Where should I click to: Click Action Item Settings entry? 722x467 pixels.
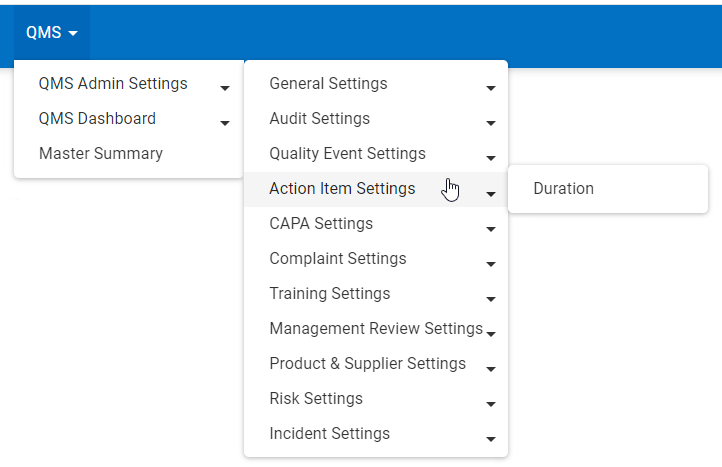pyautogui.click(x=342, y=189)
